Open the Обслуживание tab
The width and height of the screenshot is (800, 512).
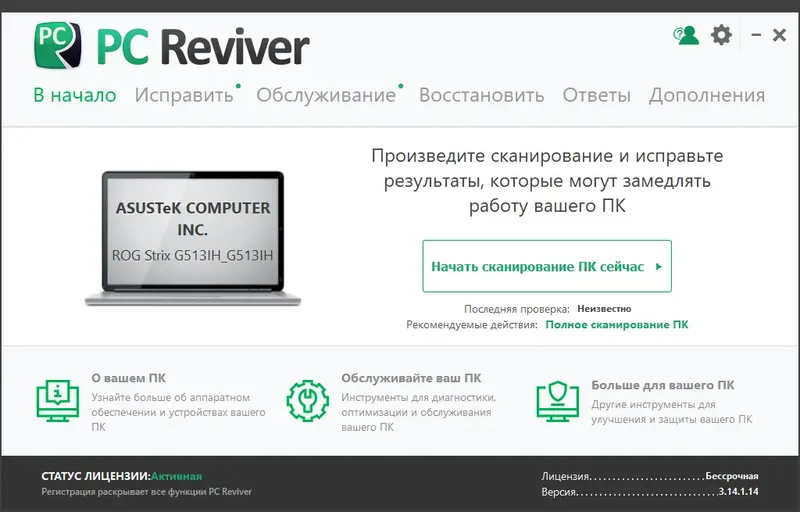tap(326, 95)
